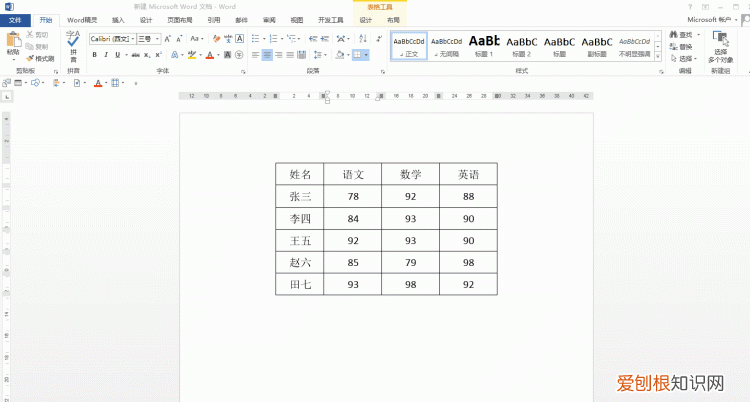This screenshot has height=402, width=750.
Task: Click the sort A-Z icon
Action: pyautogui.click(x=363, y=39)
